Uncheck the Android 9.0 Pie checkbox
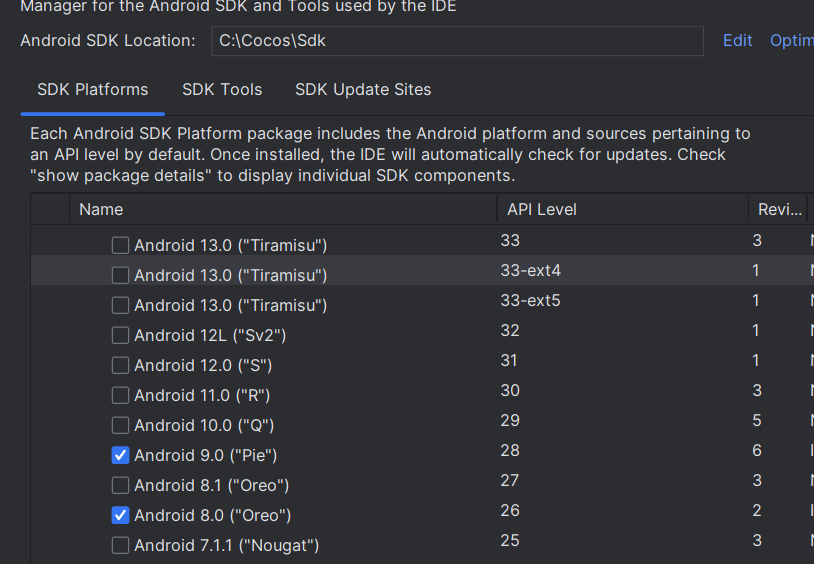 click(x=120, y=455)
